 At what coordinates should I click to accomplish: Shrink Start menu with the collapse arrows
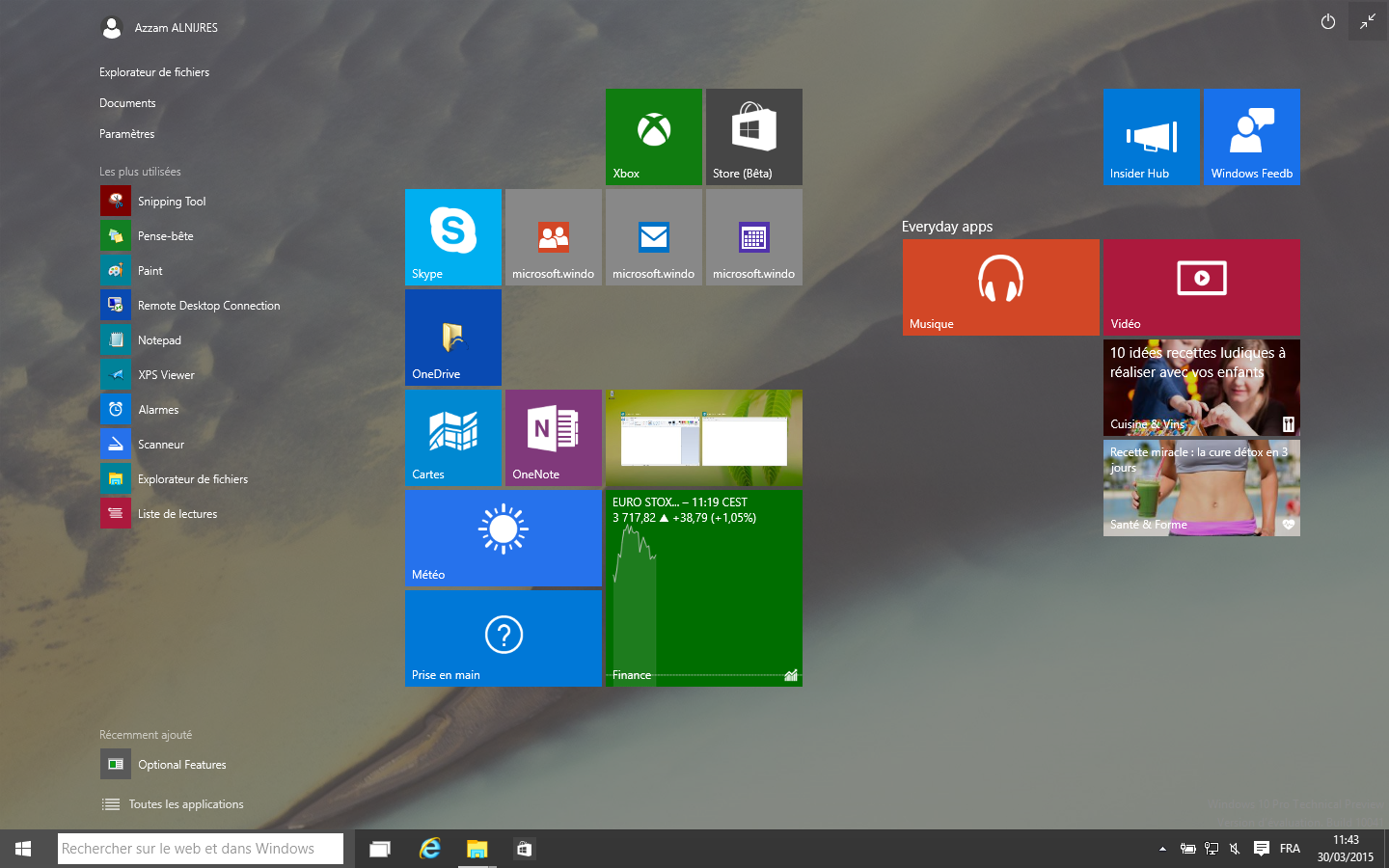click(1368, 21)
